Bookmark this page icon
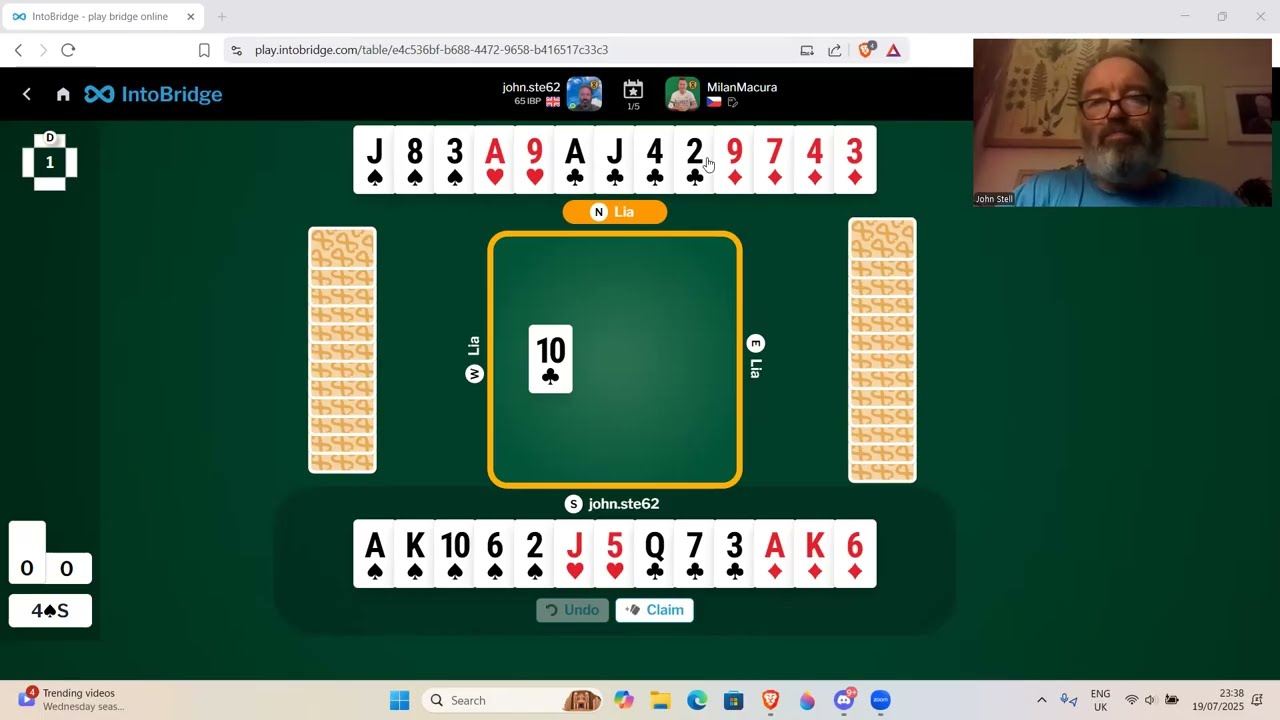The width and height of the screenshot is (1280, 720). [x=204, y=50]
